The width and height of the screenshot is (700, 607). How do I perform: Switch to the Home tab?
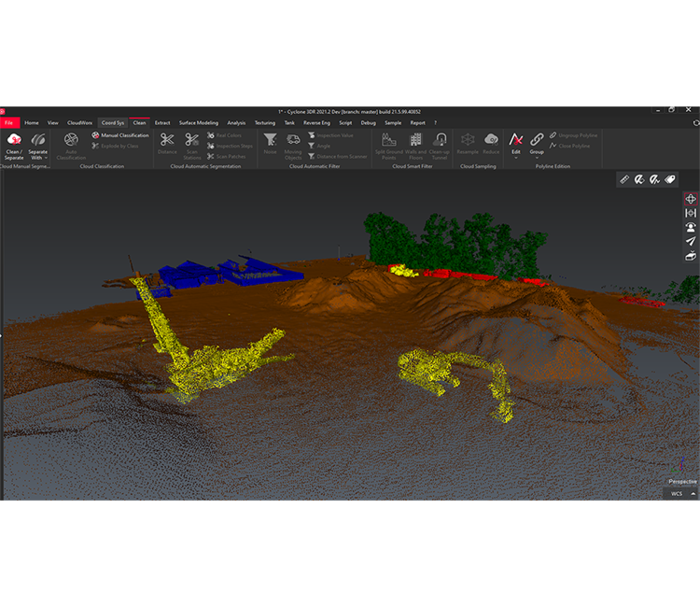coord(31,123)
